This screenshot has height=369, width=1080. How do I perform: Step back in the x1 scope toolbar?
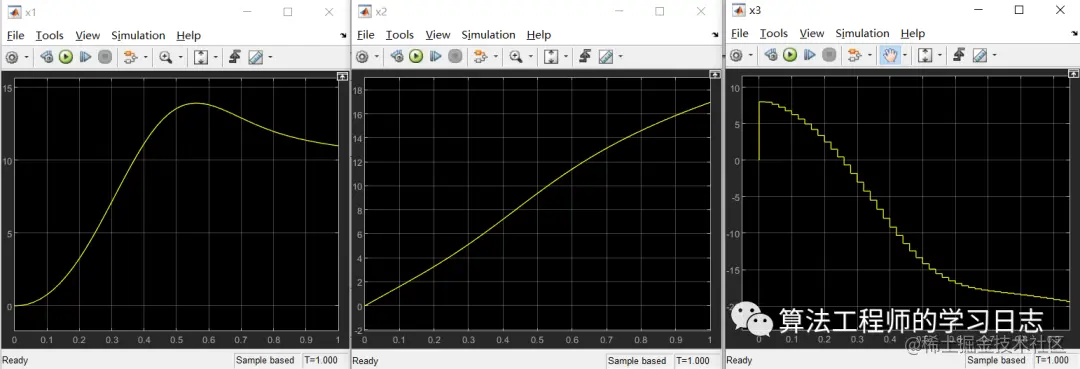pyautogui.click(x=47, y=57)
